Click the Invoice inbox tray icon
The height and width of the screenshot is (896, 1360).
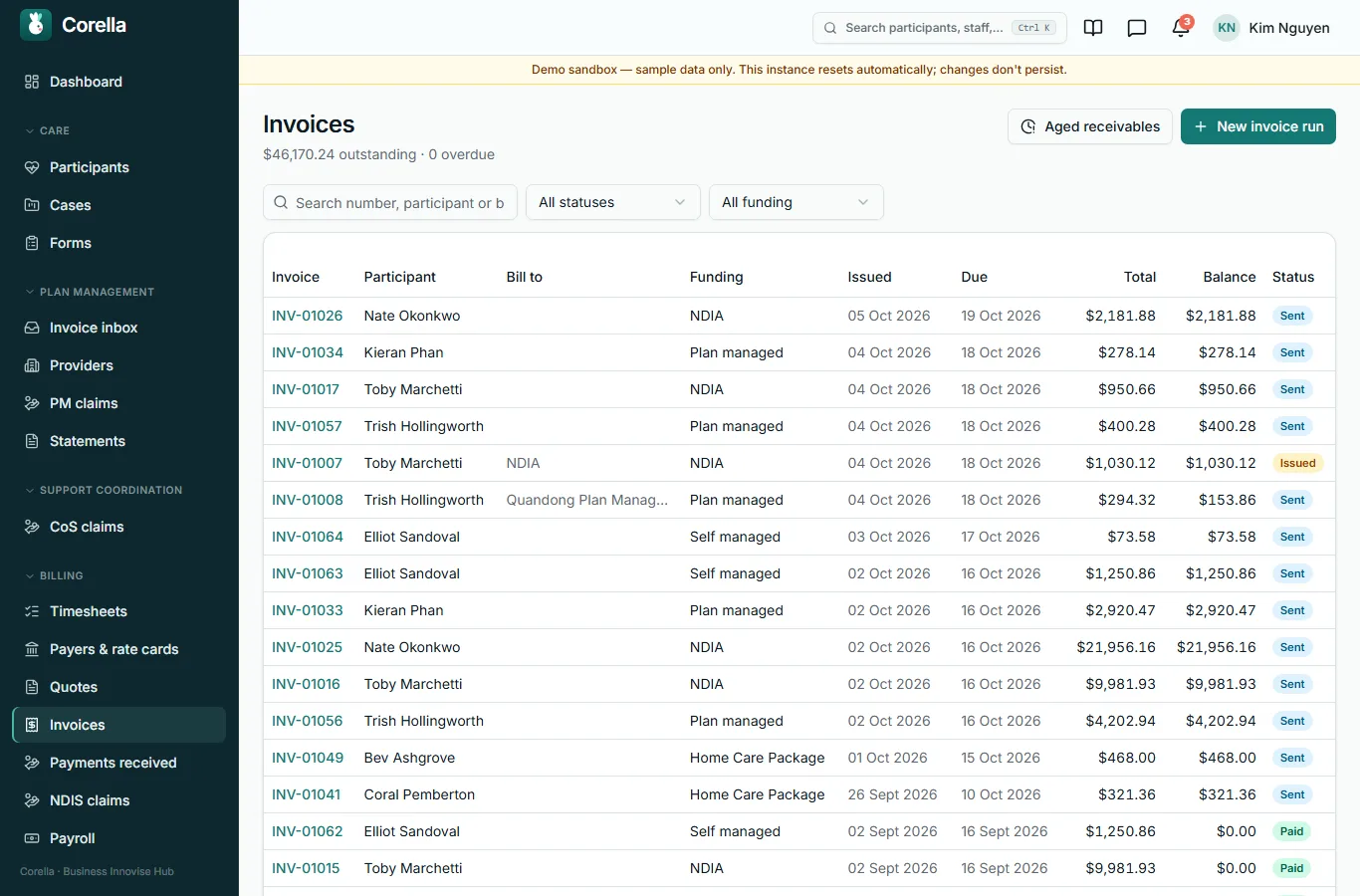[32, 328]
